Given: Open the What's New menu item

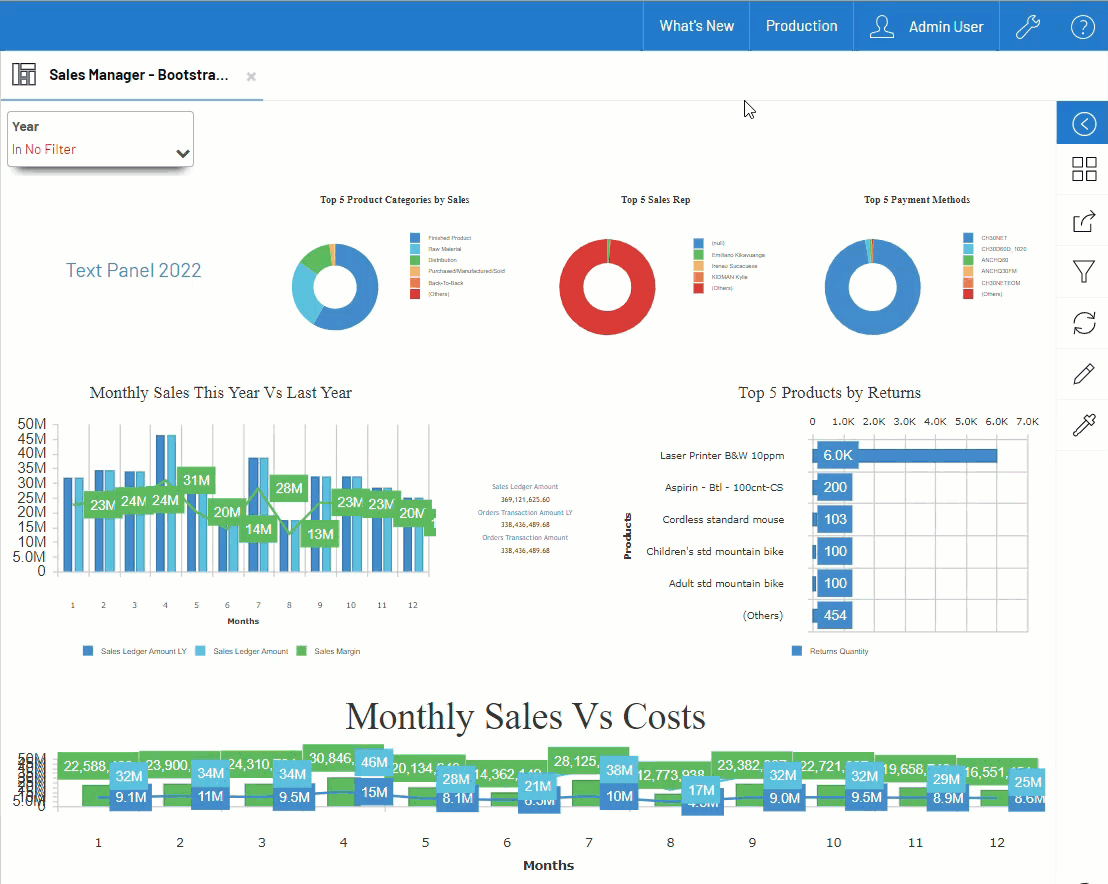Looking at the screenshot, I should click(696, 26).
